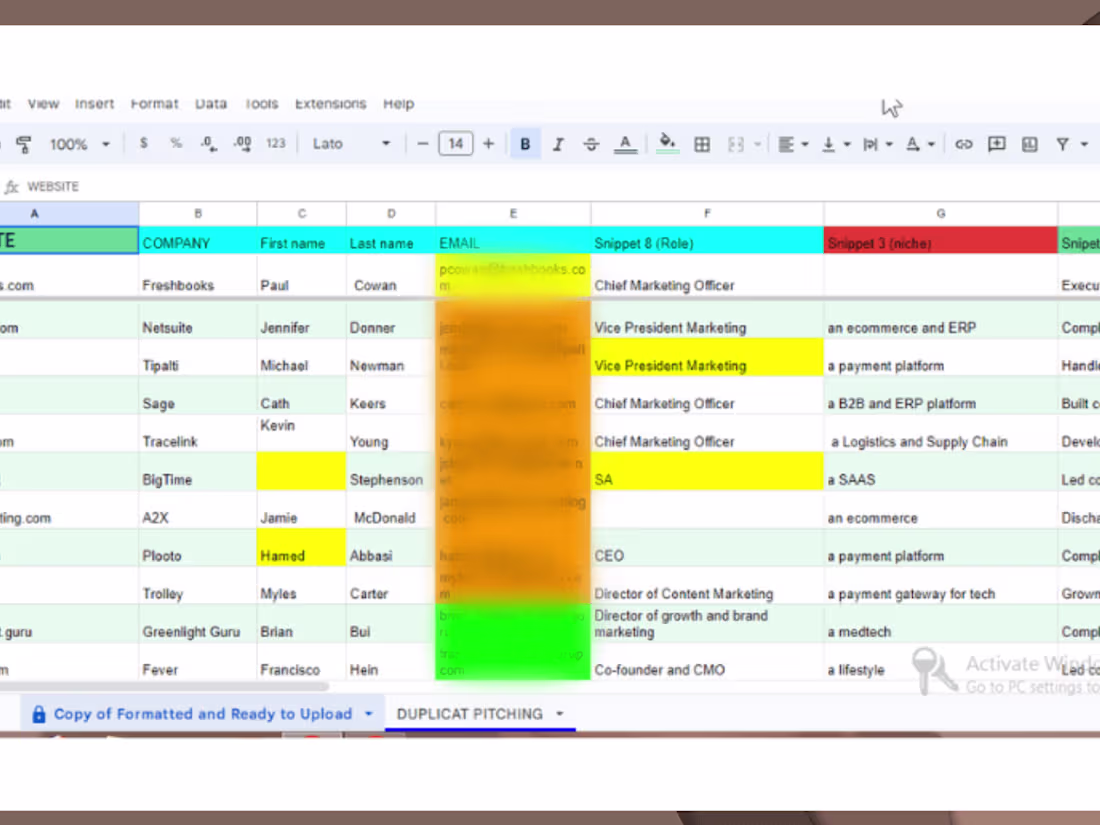1100x825 pixels.
Task: Format as currency with dollar icon
Action: (144, 143)
